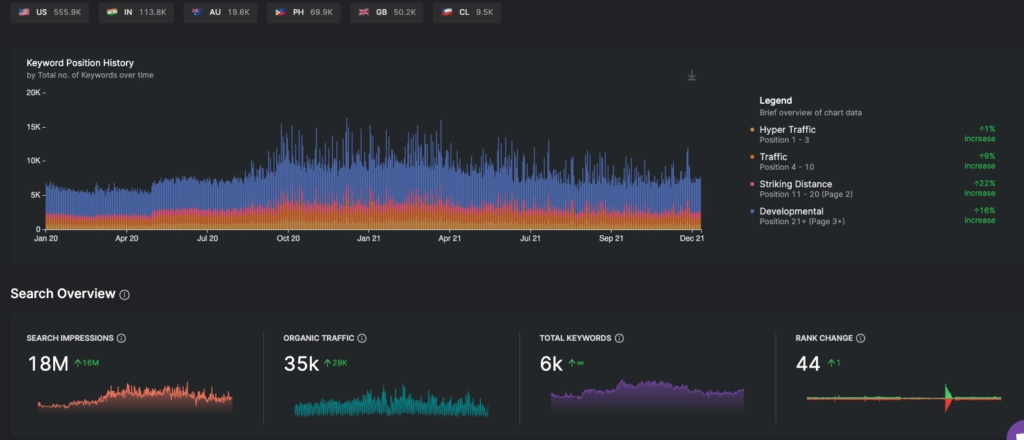This screenshot has height=440, width=1024.
Task: Choose the GB country chip
Action: click(x=385, y=14)
